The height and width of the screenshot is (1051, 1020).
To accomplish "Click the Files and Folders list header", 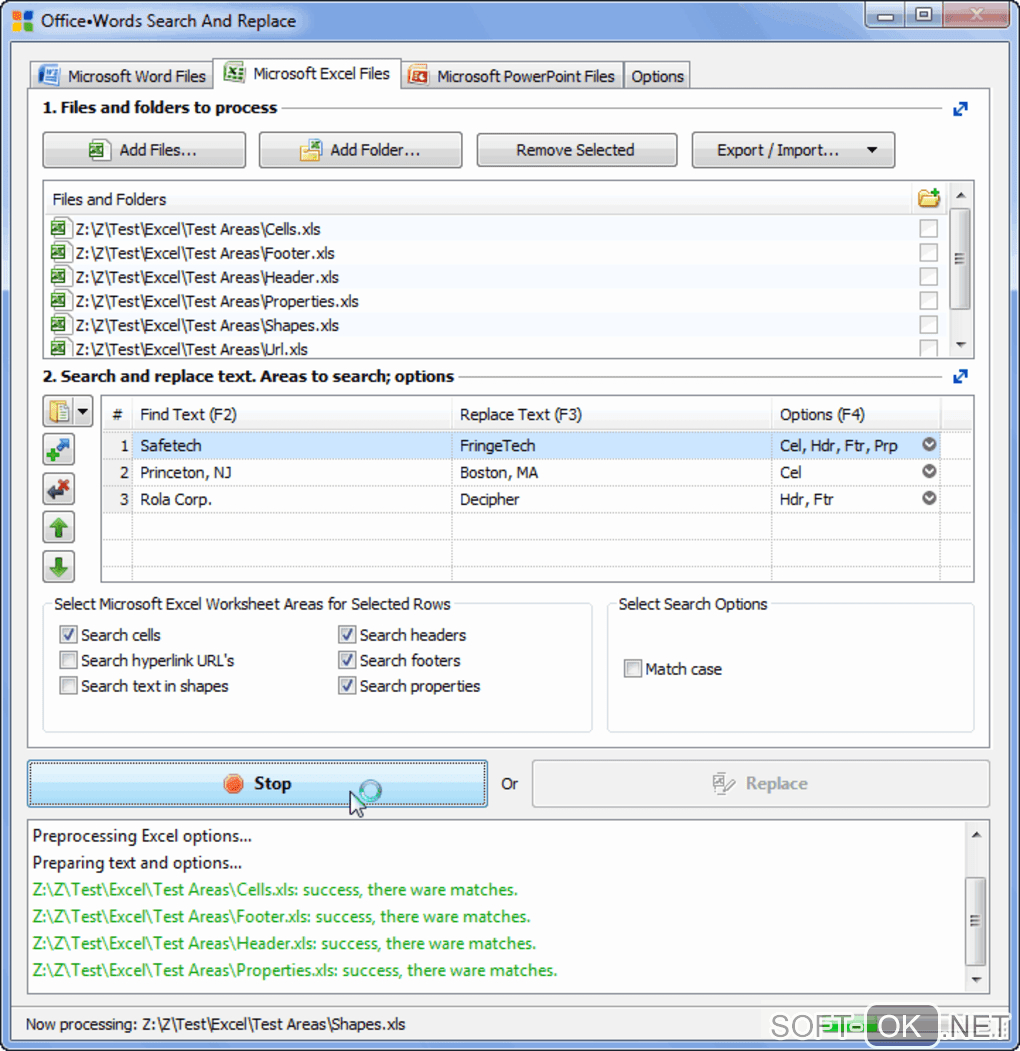I will [x=477, y=199].
